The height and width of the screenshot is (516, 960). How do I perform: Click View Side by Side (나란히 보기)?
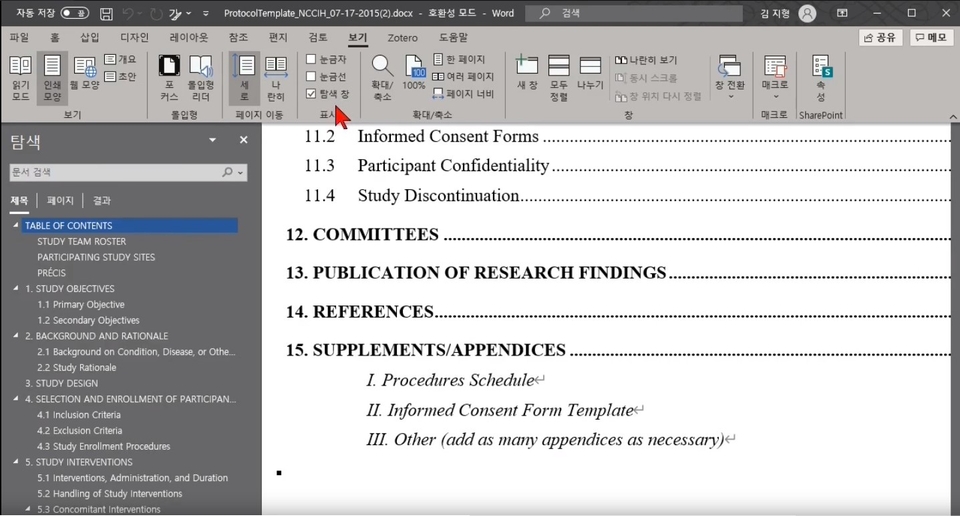point(646,60)
